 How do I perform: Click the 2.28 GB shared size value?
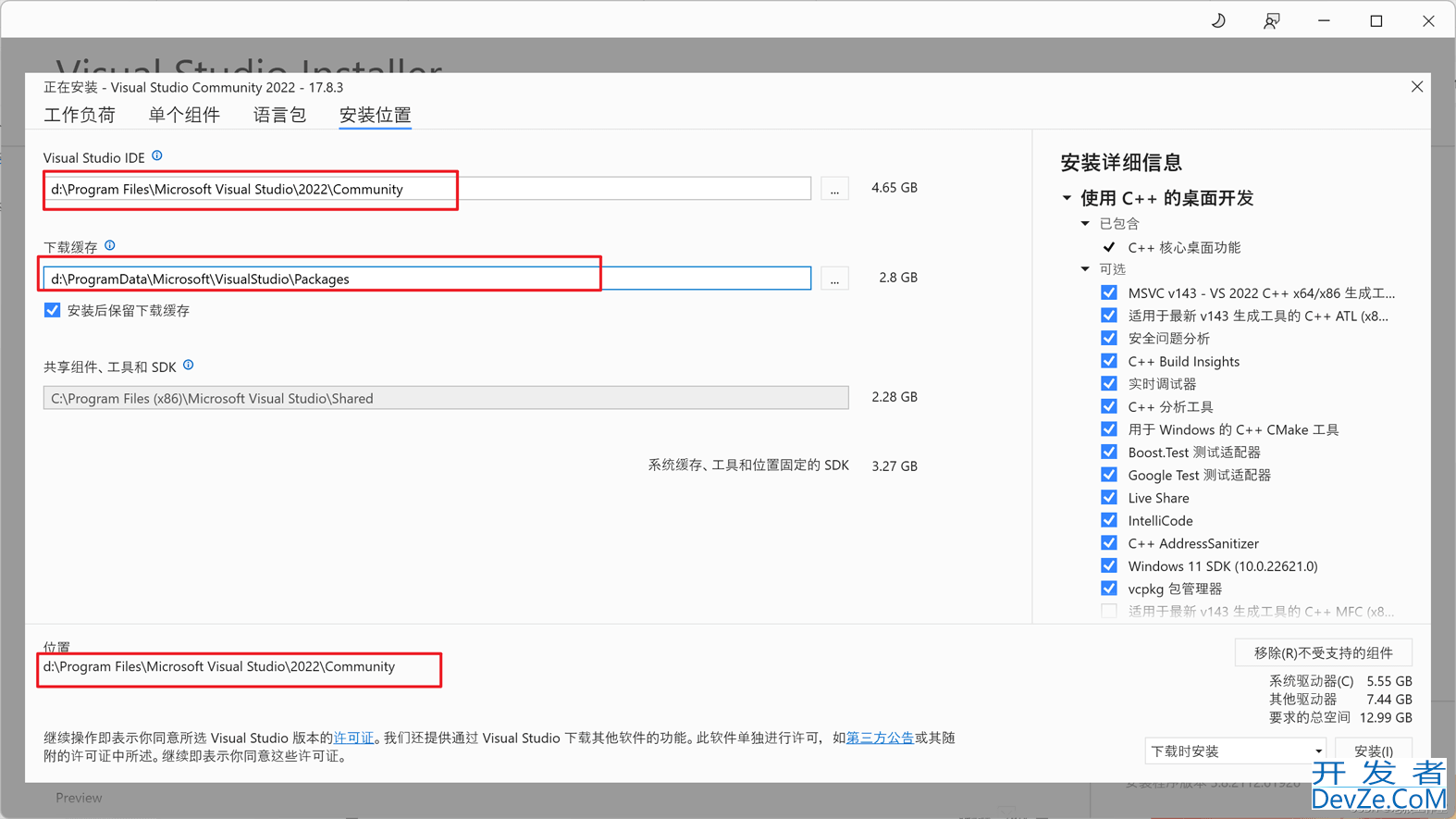point(895,396)
